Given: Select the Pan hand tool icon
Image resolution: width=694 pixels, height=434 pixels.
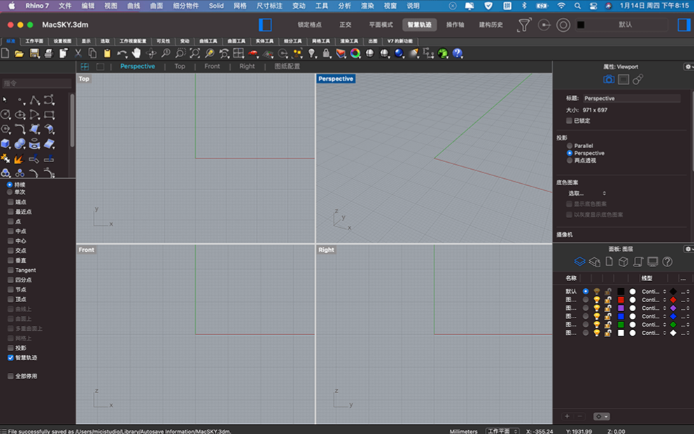Looking at the screenshot, I should pyautogui.click(x=137, y=54).
